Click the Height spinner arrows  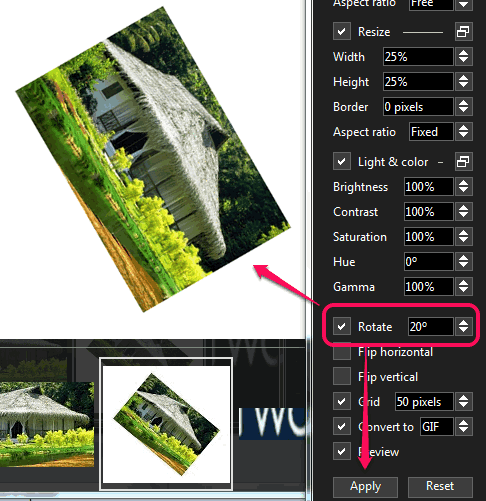463,81
